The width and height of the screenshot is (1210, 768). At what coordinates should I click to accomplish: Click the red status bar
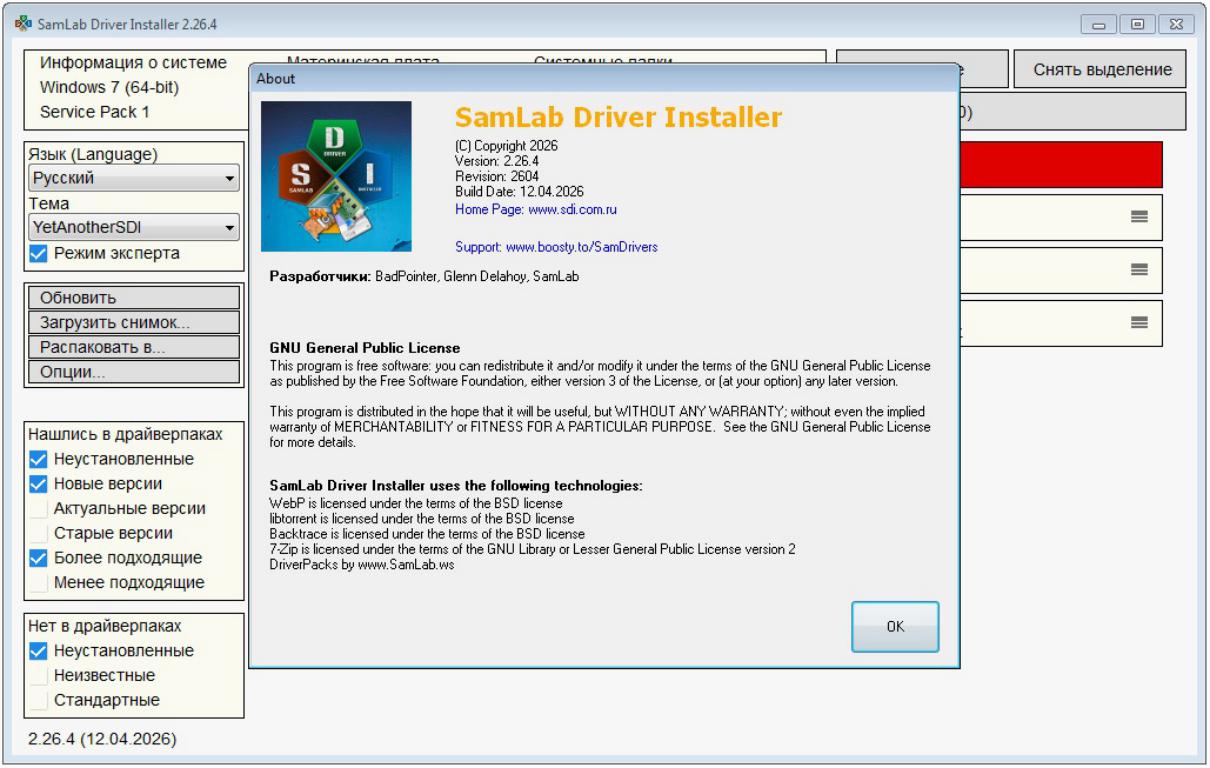(1061, 165)
